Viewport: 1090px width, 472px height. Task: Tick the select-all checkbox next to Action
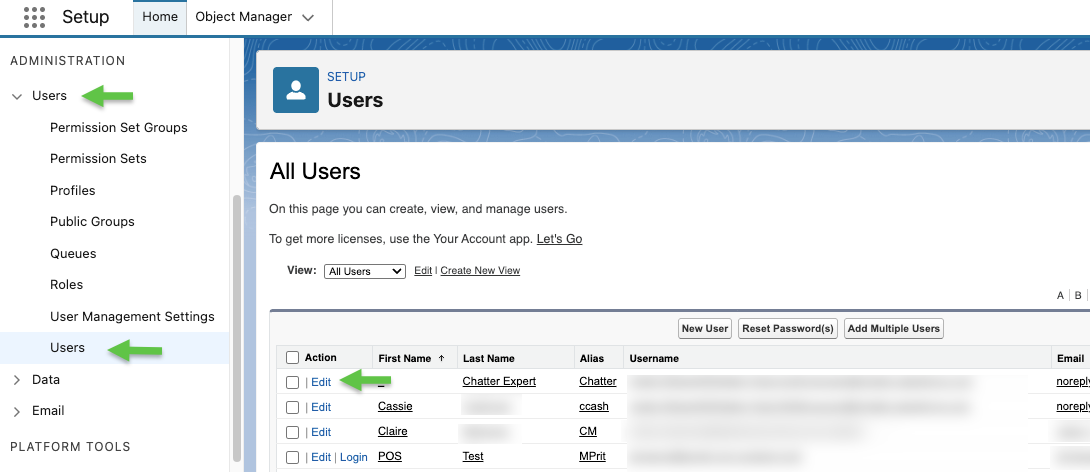point(293,358)
